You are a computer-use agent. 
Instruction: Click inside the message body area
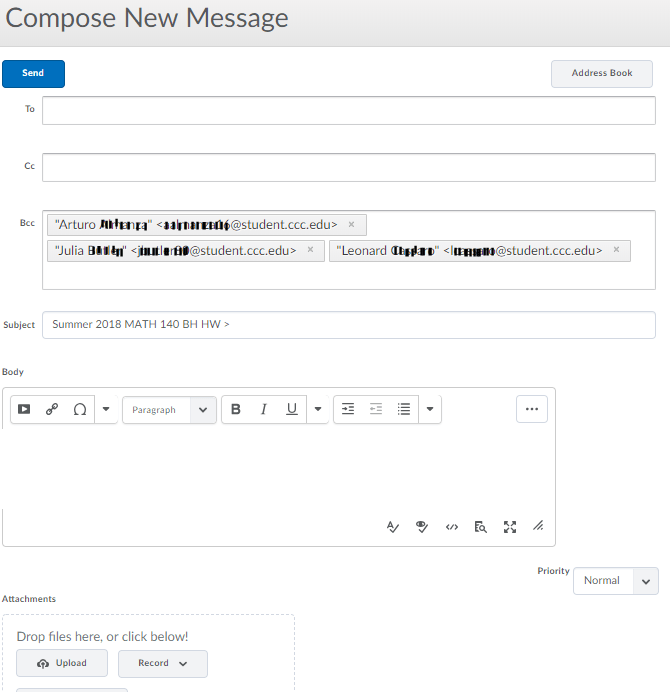pos(278,470)
